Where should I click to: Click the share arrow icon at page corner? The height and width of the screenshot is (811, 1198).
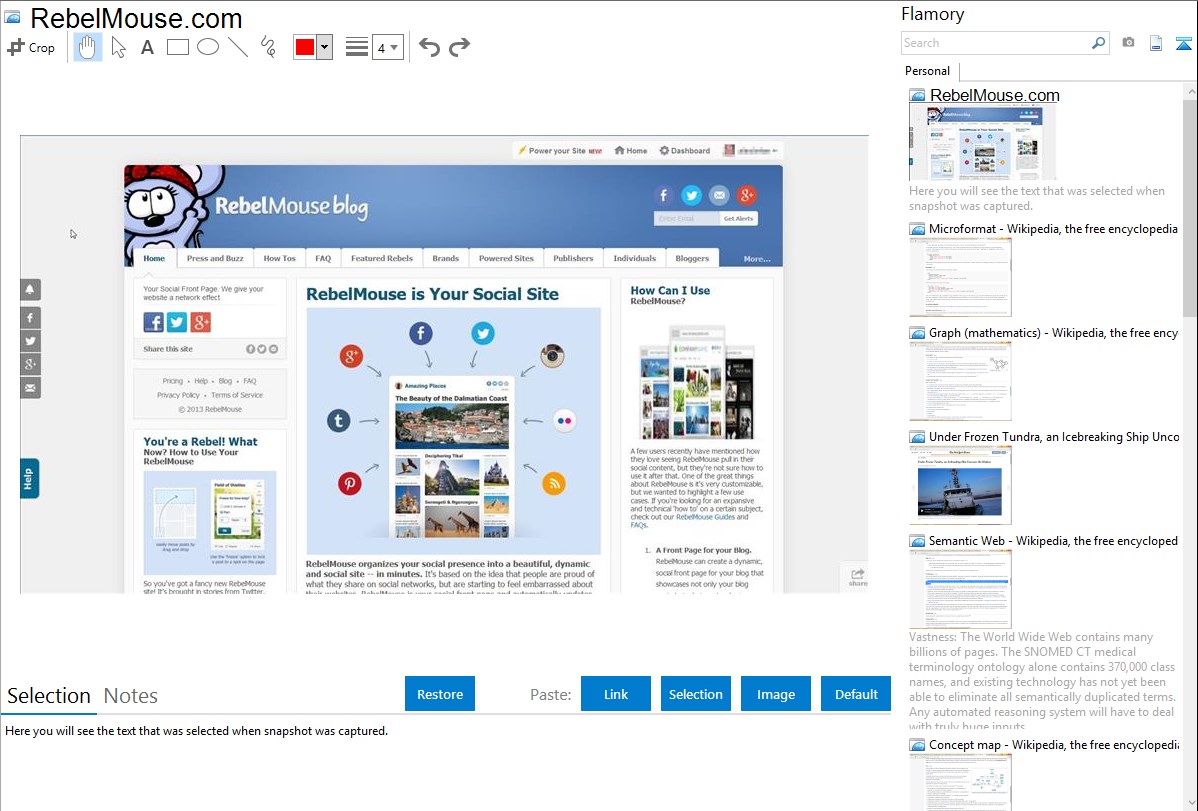point(857,577)
